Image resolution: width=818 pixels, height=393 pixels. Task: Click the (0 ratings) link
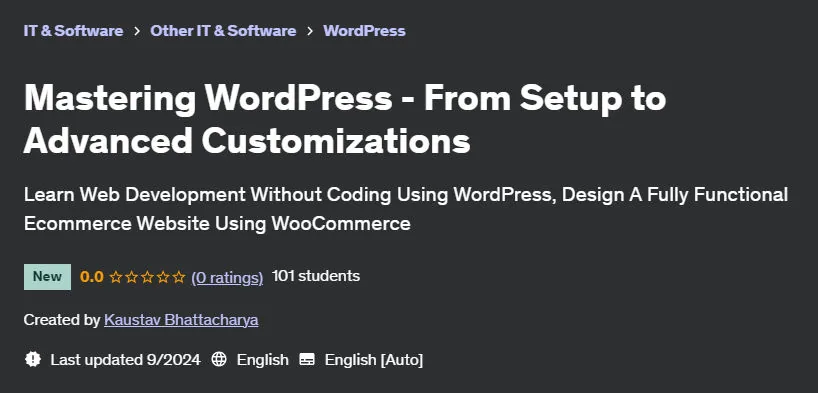[227, 277]
